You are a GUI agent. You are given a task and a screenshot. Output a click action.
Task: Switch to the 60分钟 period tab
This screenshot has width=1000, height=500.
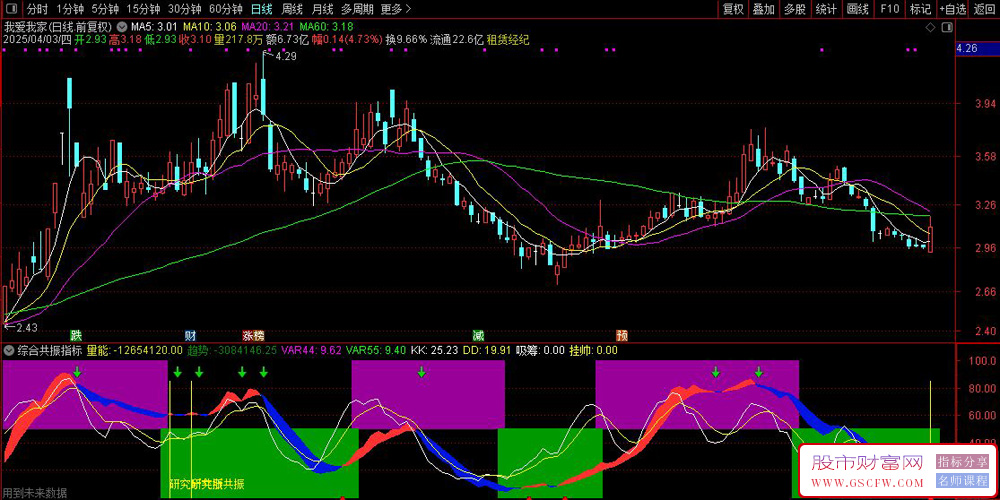(225, 9)
